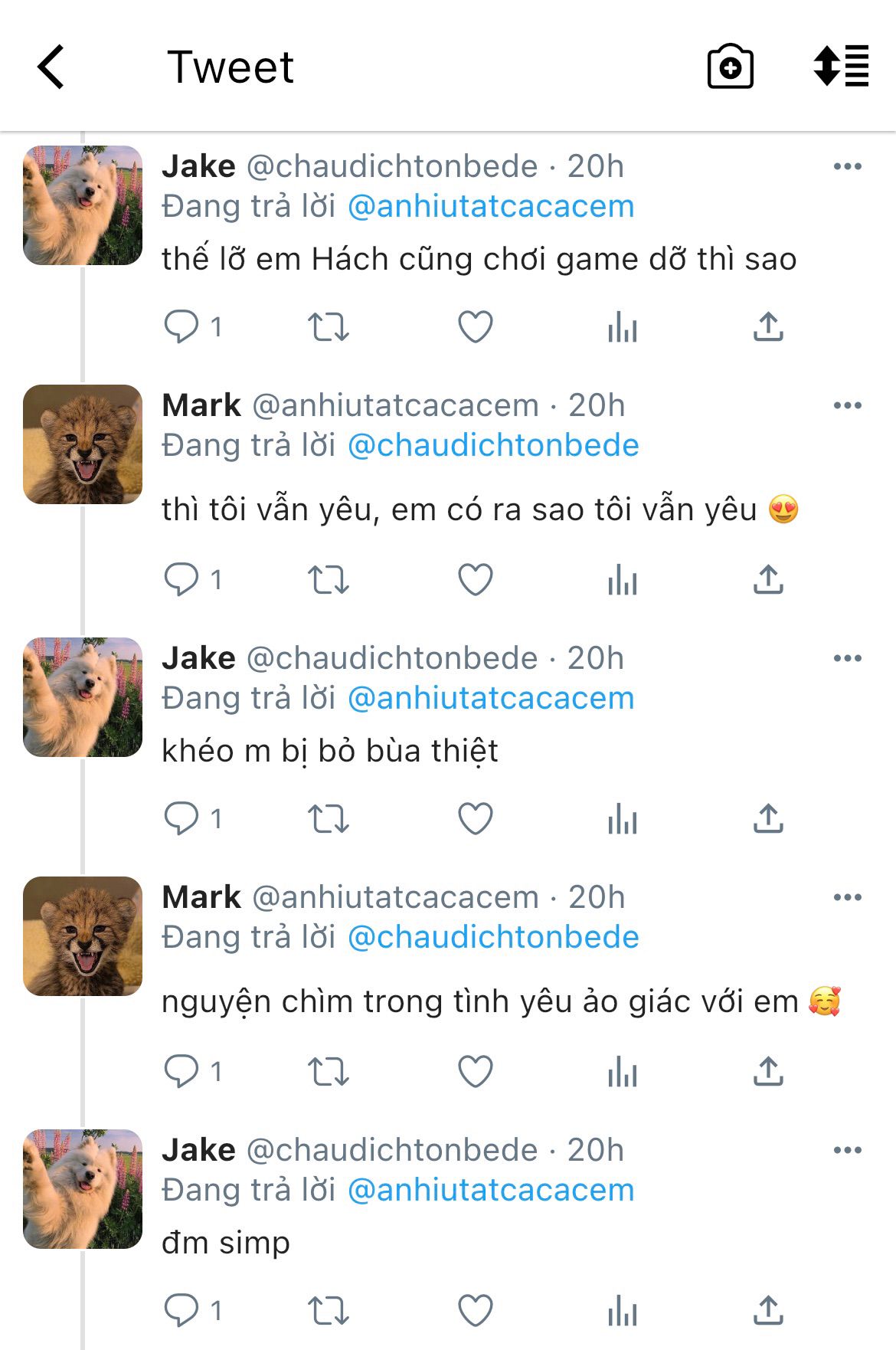Like the 'thế lỡ em Hách' tweet
Viewport: 896px width, 1350px height.
(476, 327)
